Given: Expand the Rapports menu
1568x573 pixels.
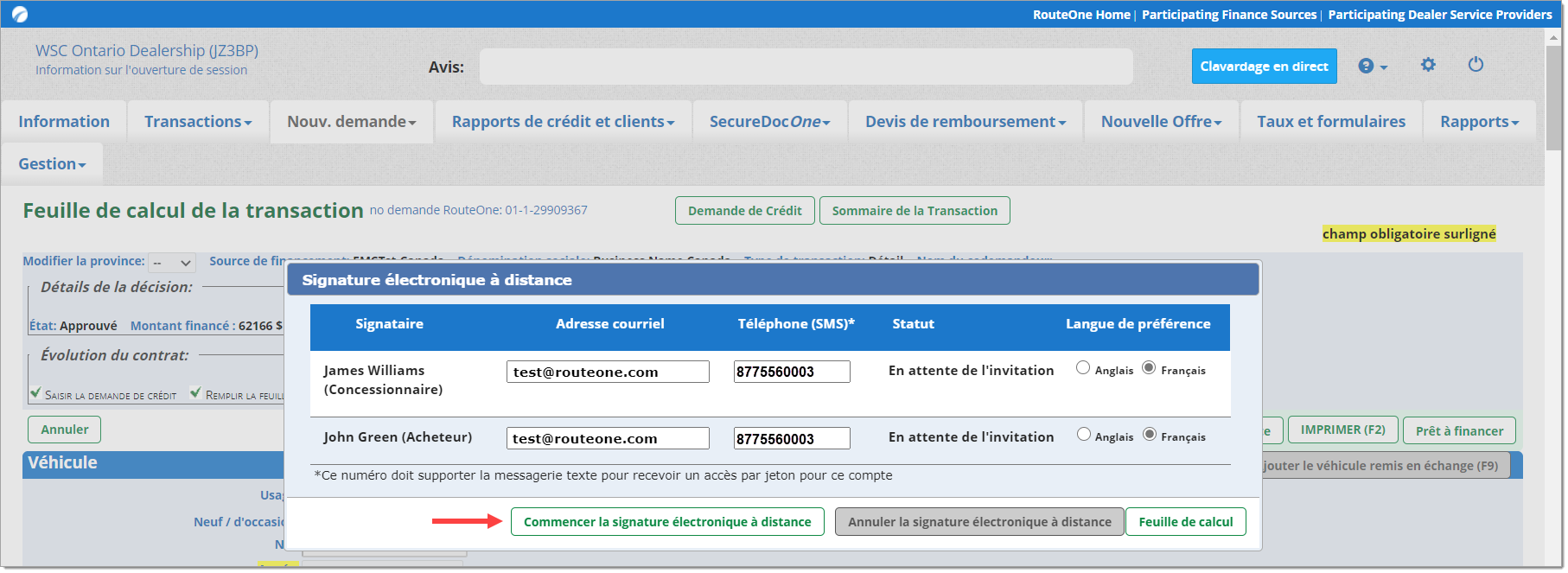Looking at the screenshot, I should (1479, 122).
